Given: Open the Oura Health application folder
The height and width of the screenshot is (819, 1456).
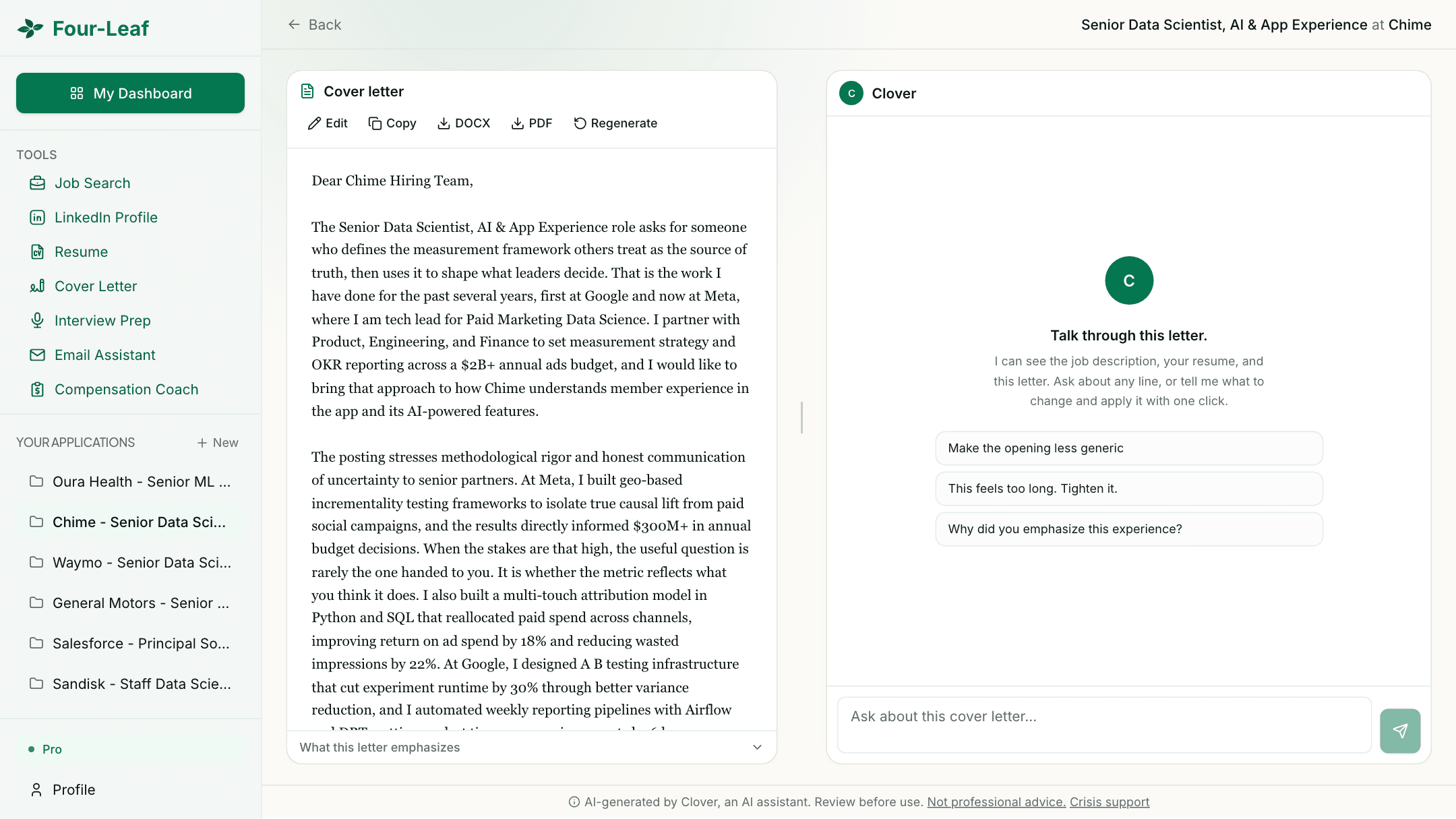Looking at the screenshot, I should (x=130, y=482).
